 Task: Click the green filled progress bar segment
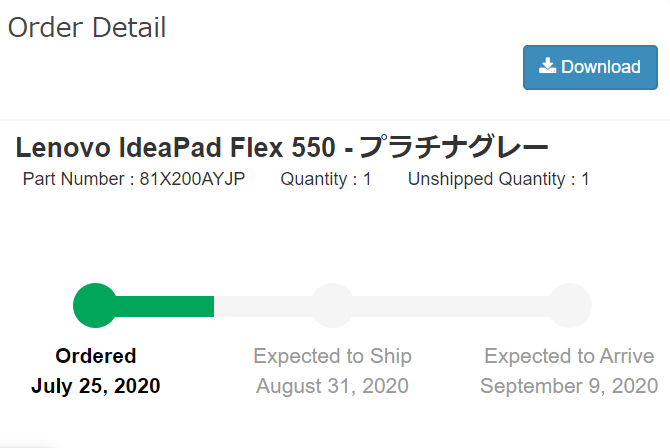(x=165, y=306)
